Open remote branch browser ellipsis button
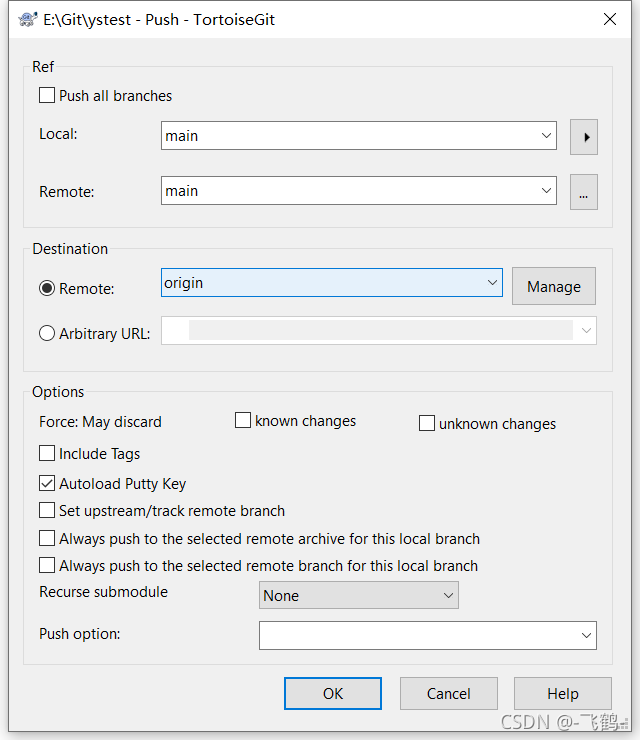Viewport: 640px width, 740px height. [x=584, y=192]
